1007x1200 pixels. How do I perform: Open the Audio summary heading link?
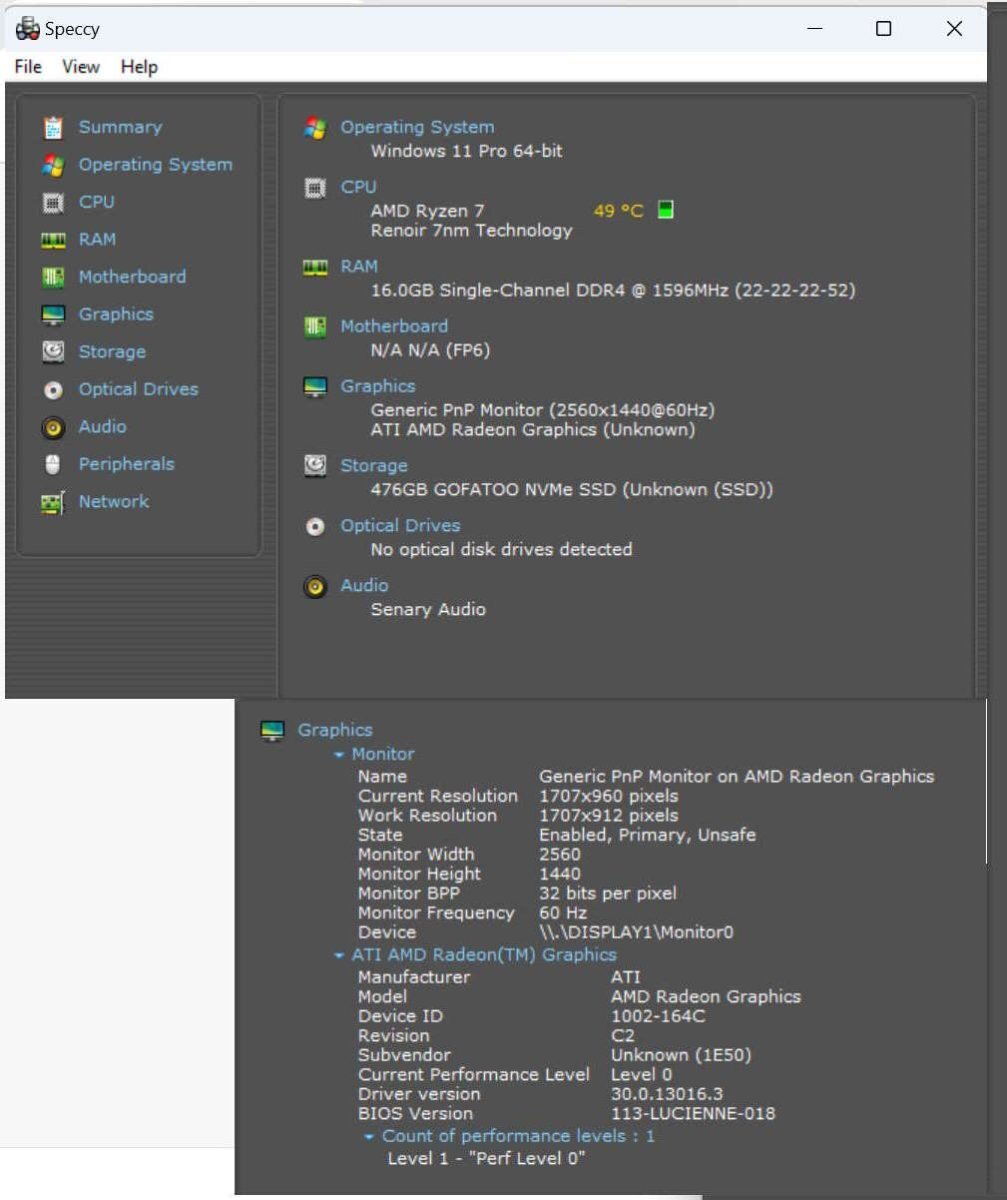[364, 585]
